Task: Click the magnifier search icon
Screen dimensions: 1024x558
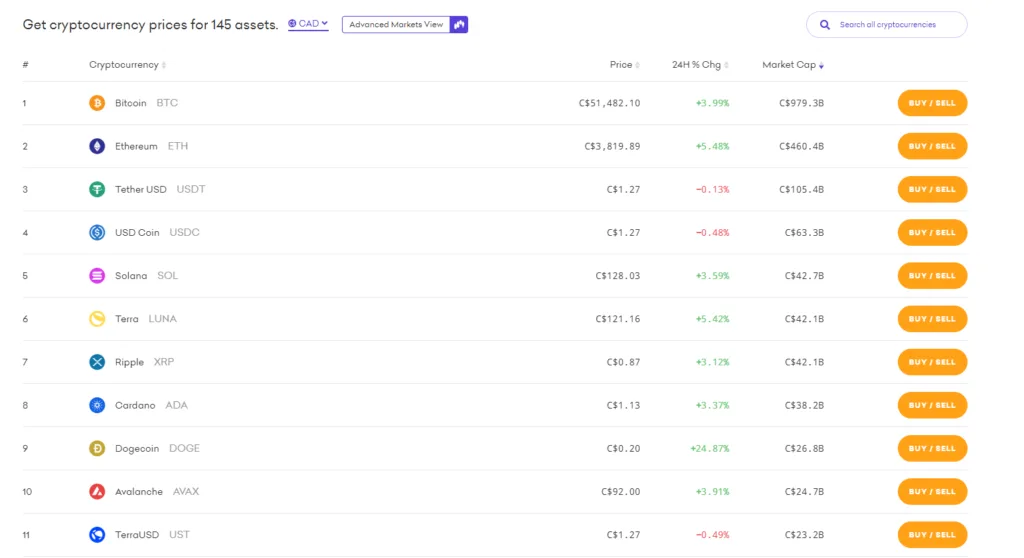Action: point(825,25)
